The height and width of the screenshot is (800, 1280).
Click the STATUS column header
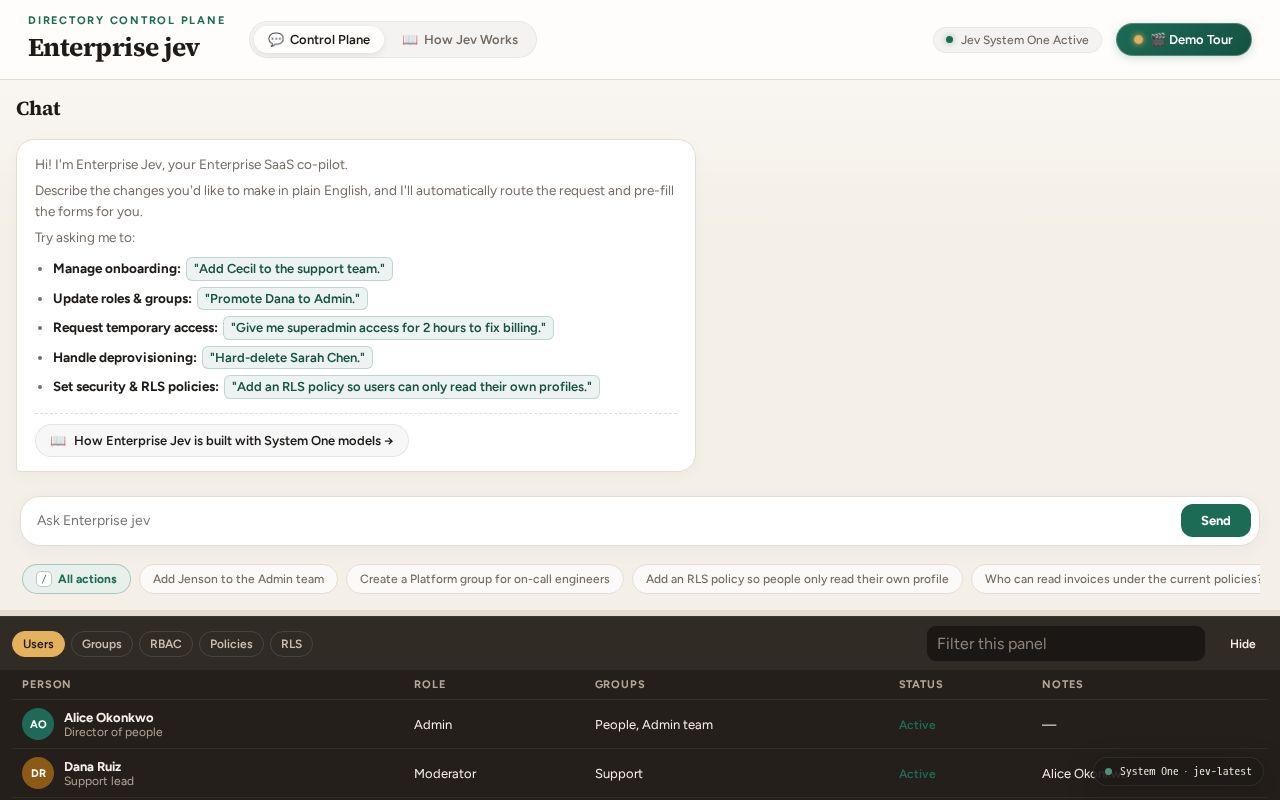click(x=921, y=684)
